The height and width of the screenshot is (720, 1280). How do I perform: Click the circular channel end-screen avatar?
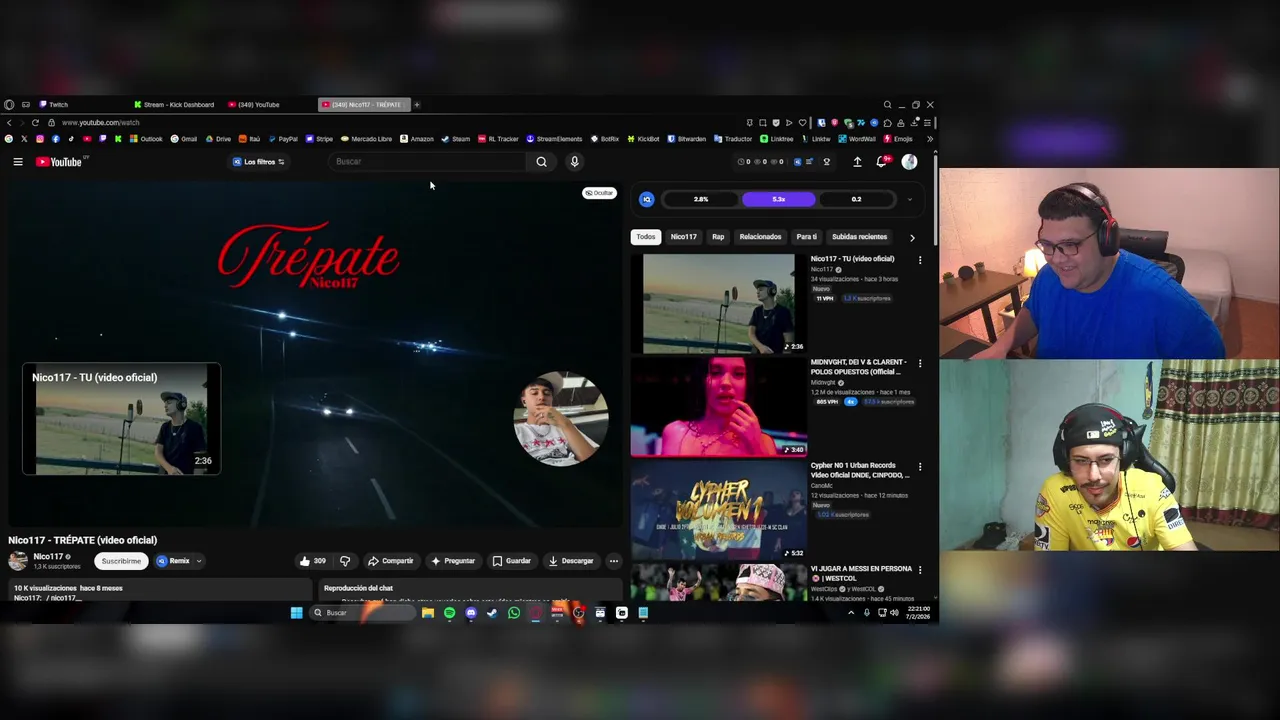[x=561, y=419]
